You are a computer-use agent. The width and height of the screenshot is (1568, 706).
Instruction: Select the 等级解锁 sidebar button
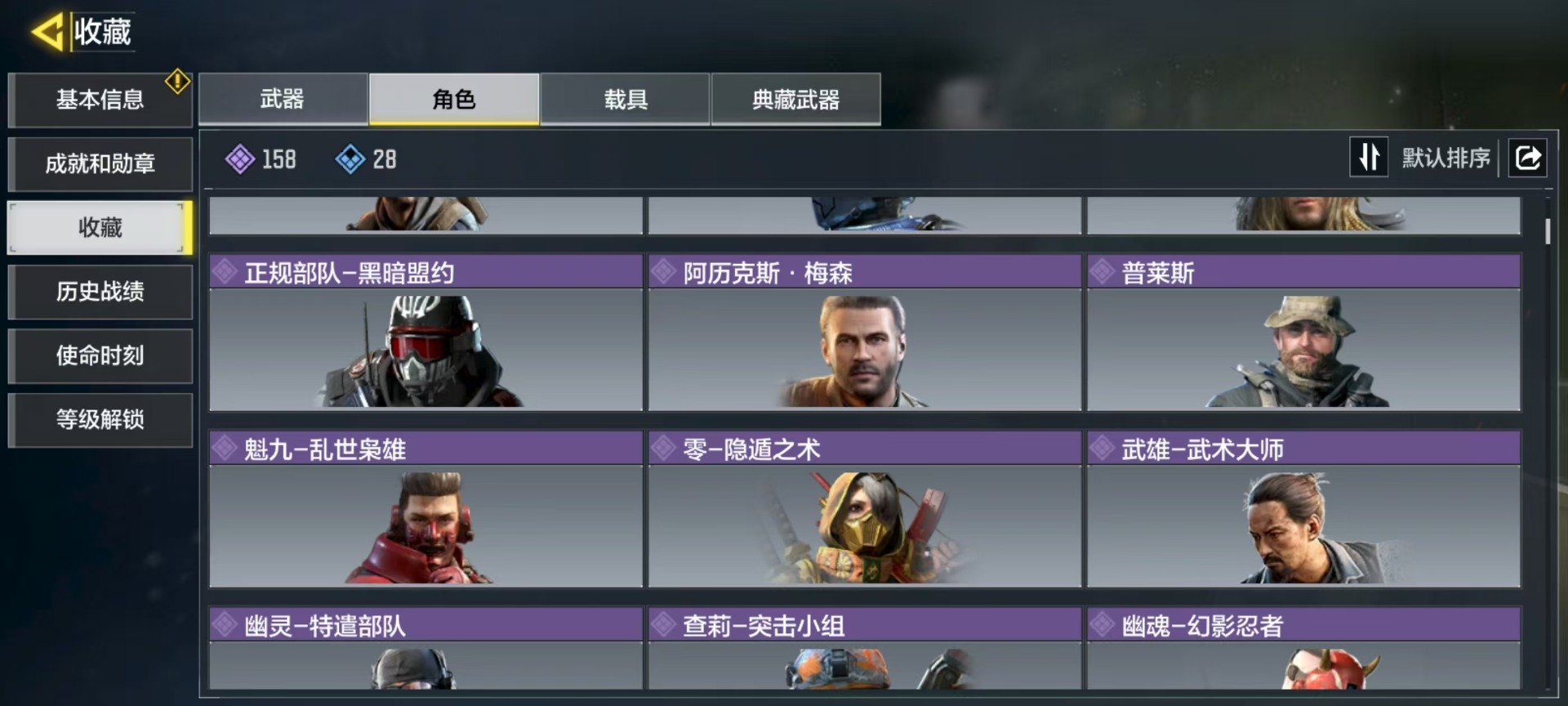(100, 419)
